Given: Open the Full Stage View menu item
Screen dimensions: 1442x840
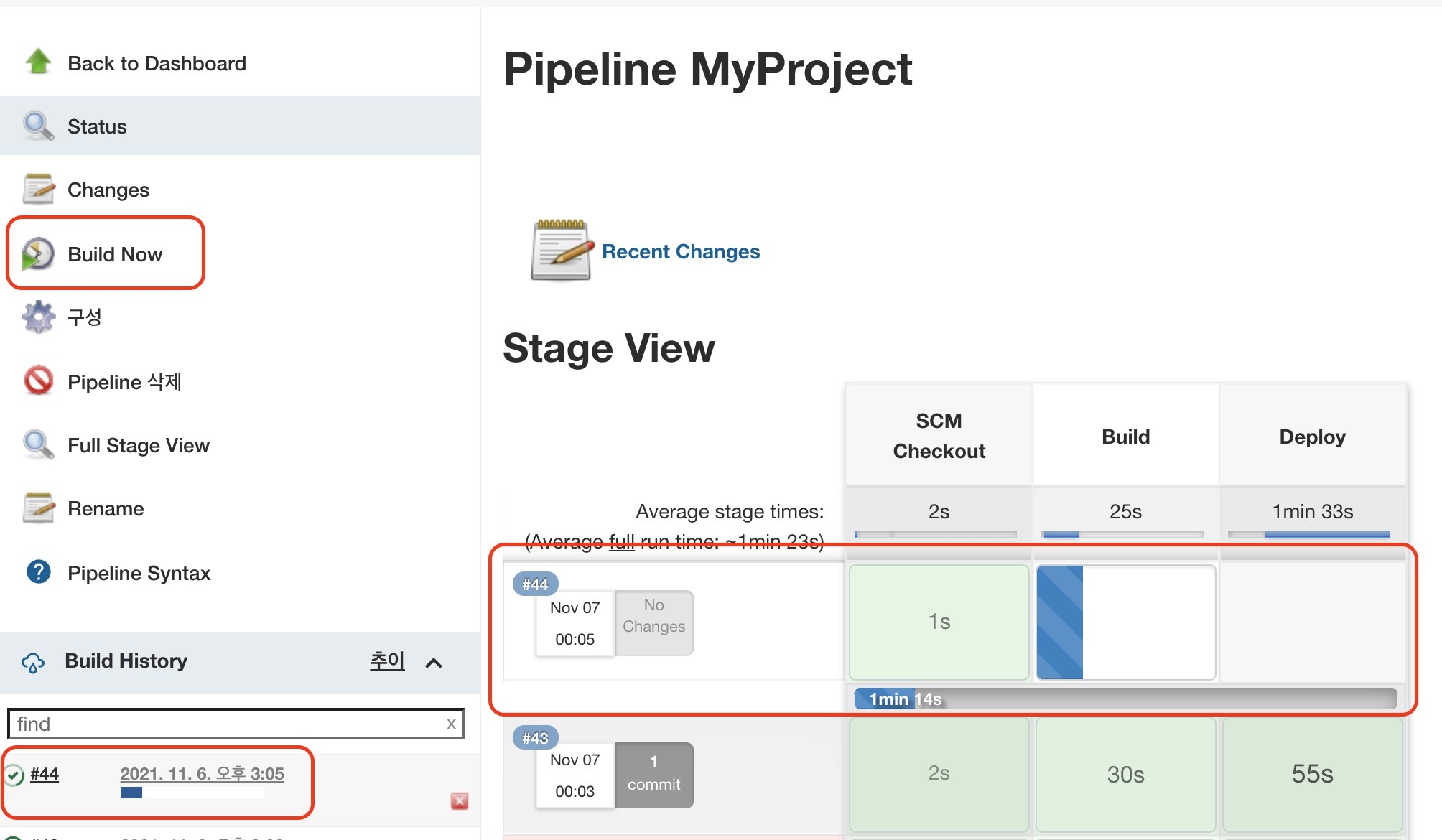Looking at the screenshot, I should pyautogui.click(x=138, y=445).
